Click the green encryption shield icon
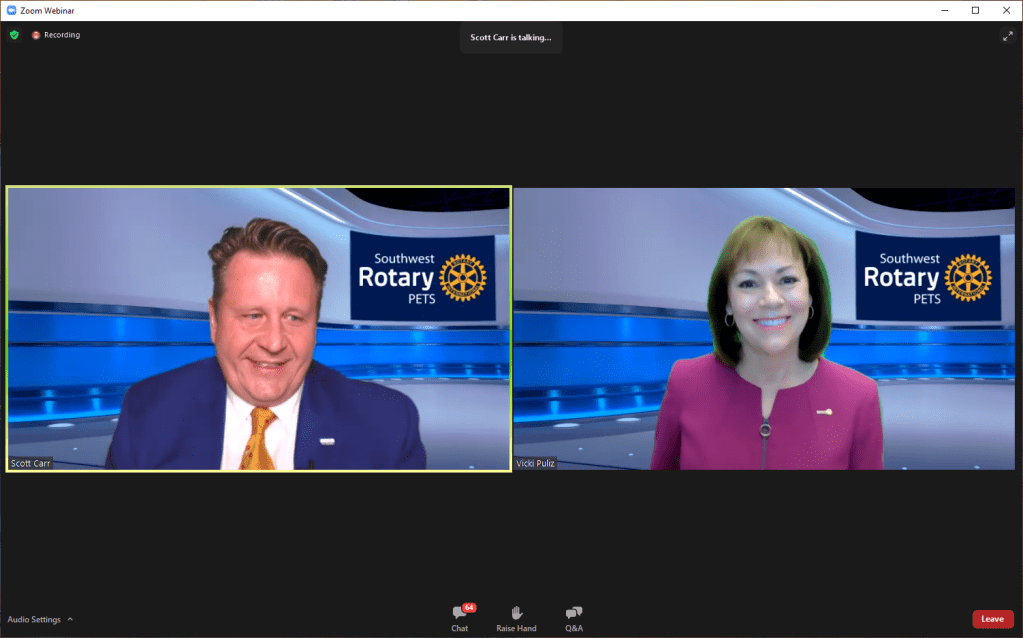 14,35
